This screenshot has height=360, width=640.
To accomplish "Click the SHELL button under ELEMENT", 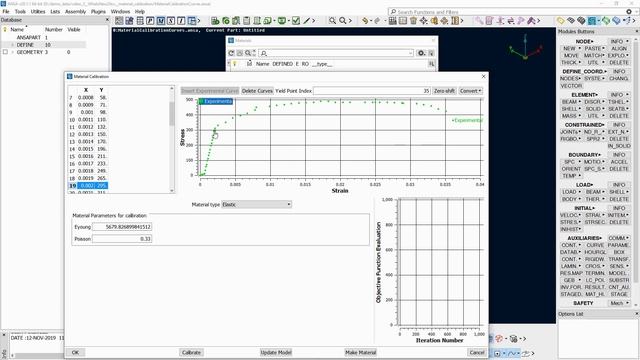I will point(571,109).
